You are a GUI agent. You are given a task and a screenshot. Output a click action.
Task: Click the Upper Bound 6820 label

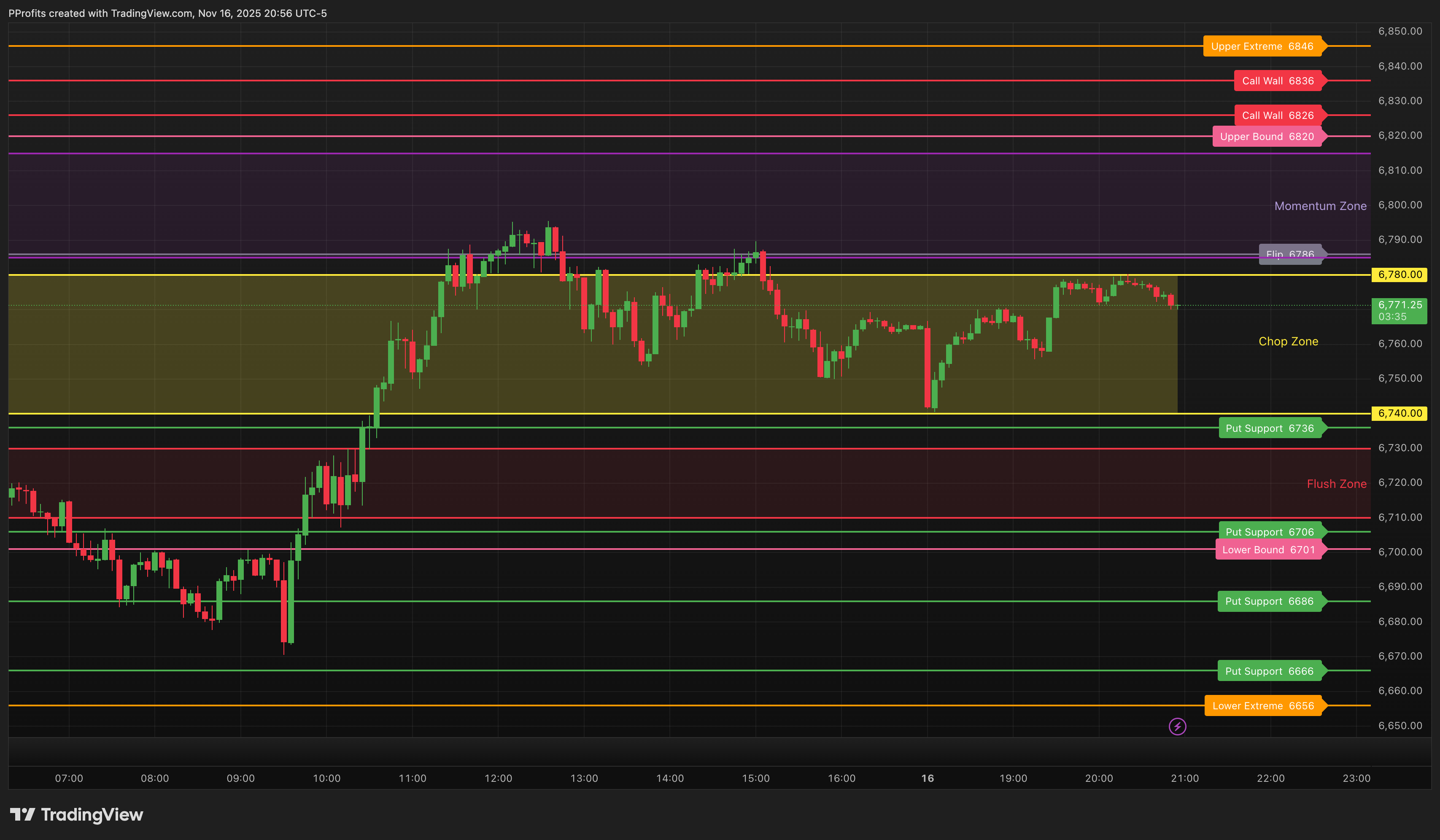click(x=1267, y=137)
